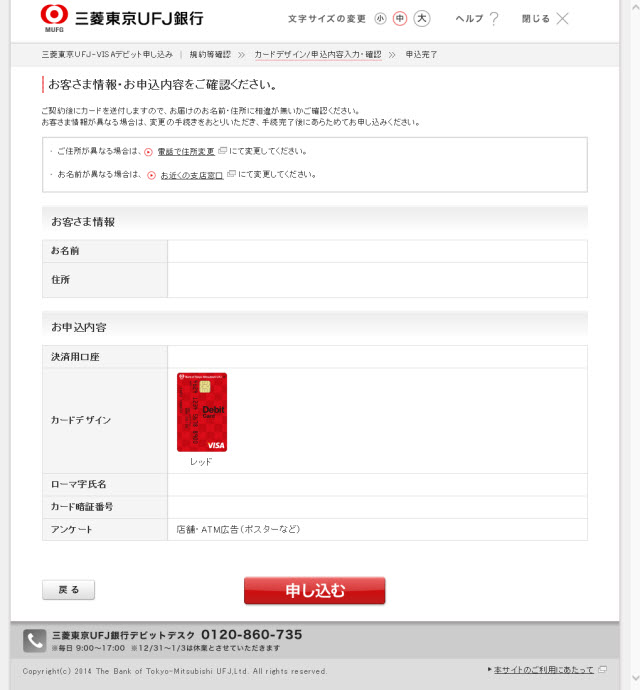640x690 pixels.
Task: Select medium (中) font size
Action: [x=400, y=18]
